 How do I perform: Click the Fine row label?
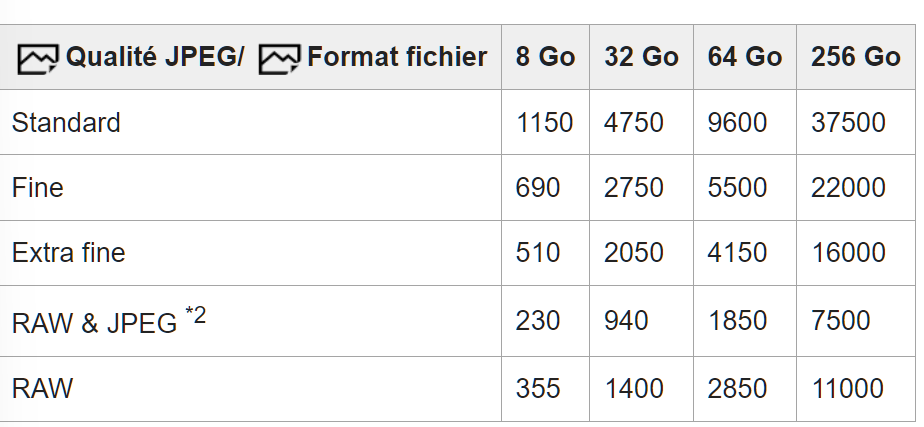coord(38,188)
